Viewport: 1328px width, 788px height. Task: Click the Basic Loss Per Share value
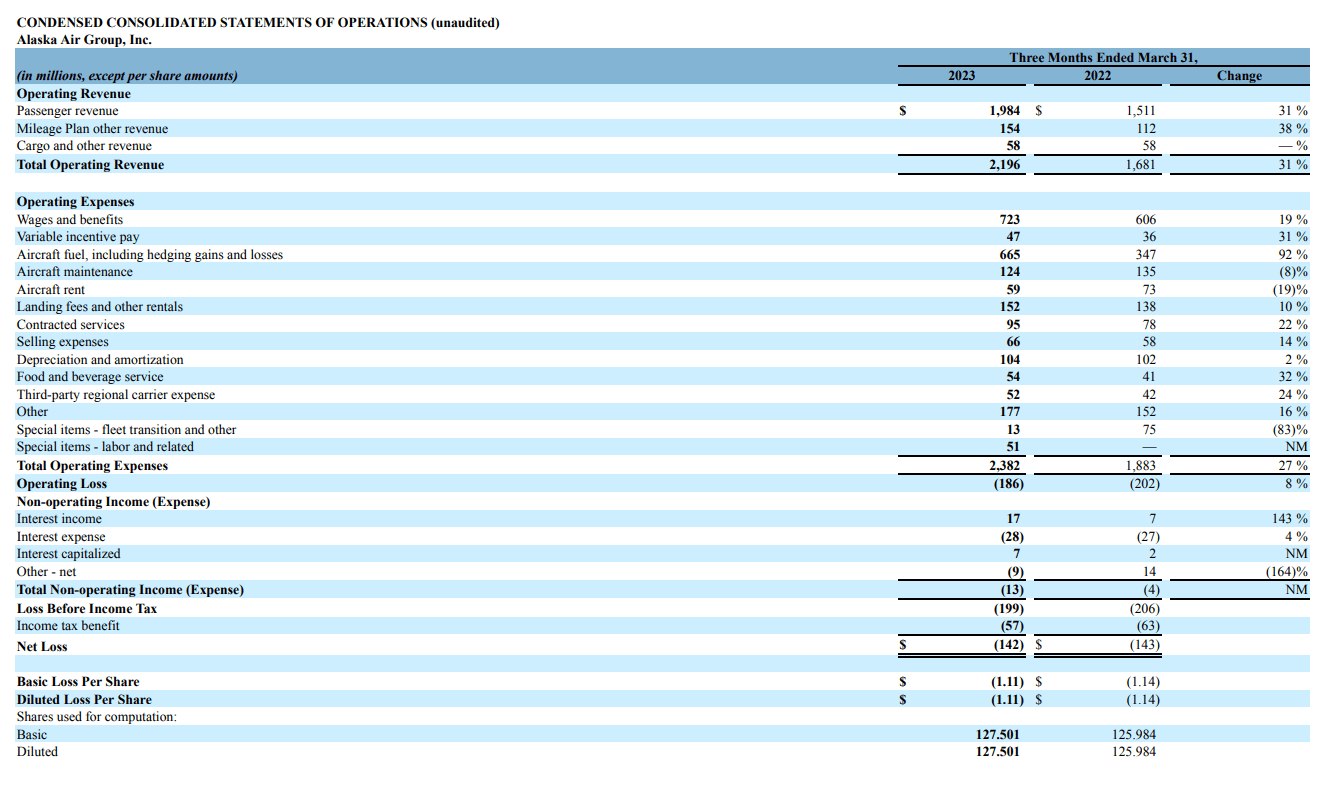[x=1004, y=681]
